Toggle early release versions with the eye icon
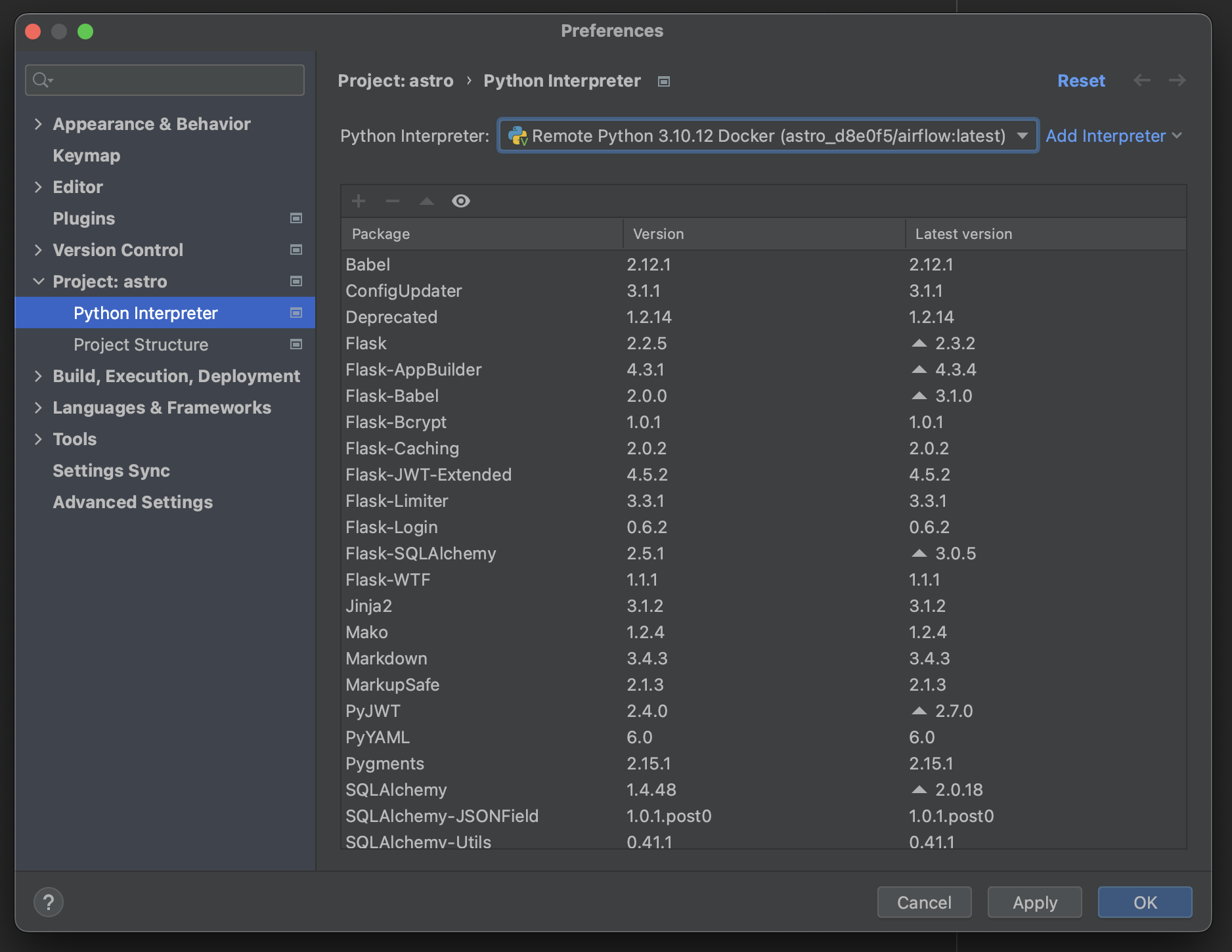The width and height of the screenshot is (1232, 952). [x=461, y=201]
